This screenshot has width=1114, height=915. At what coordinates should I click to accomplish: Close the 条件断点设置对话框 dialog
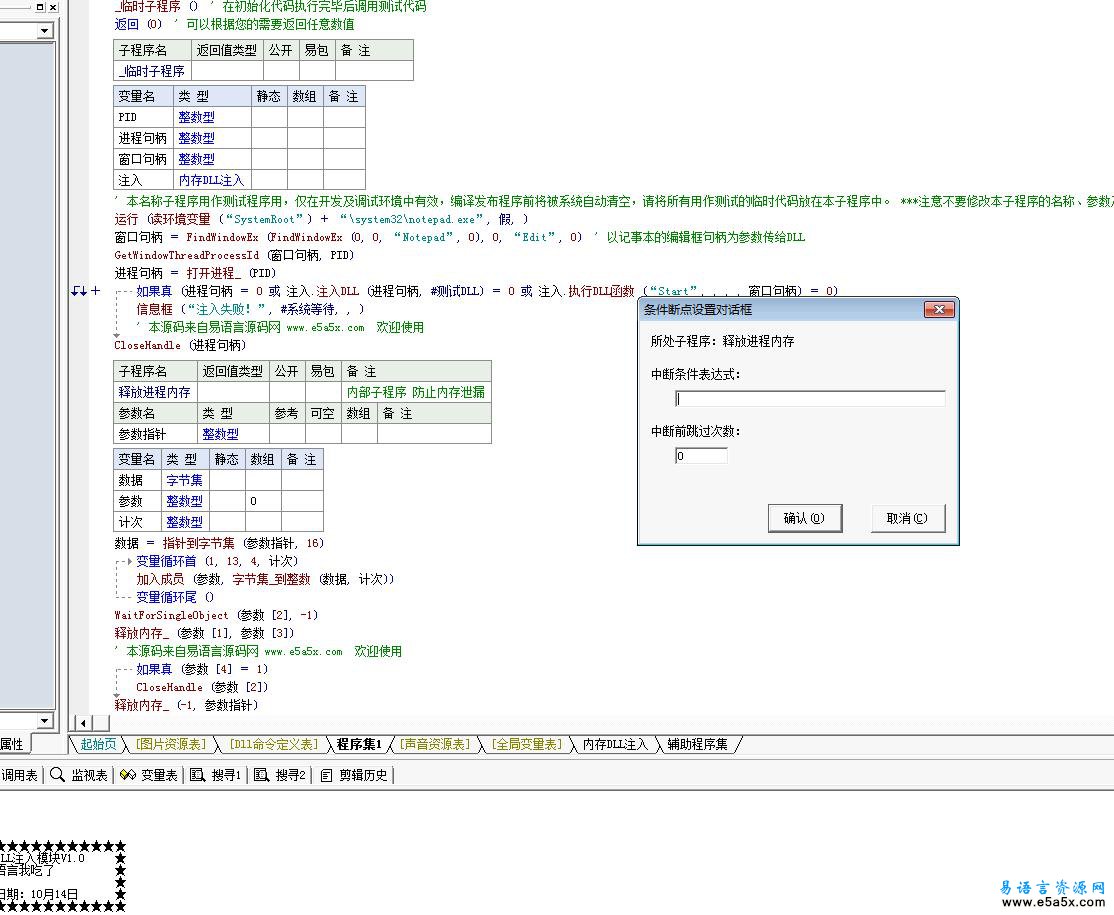(939, 310)
